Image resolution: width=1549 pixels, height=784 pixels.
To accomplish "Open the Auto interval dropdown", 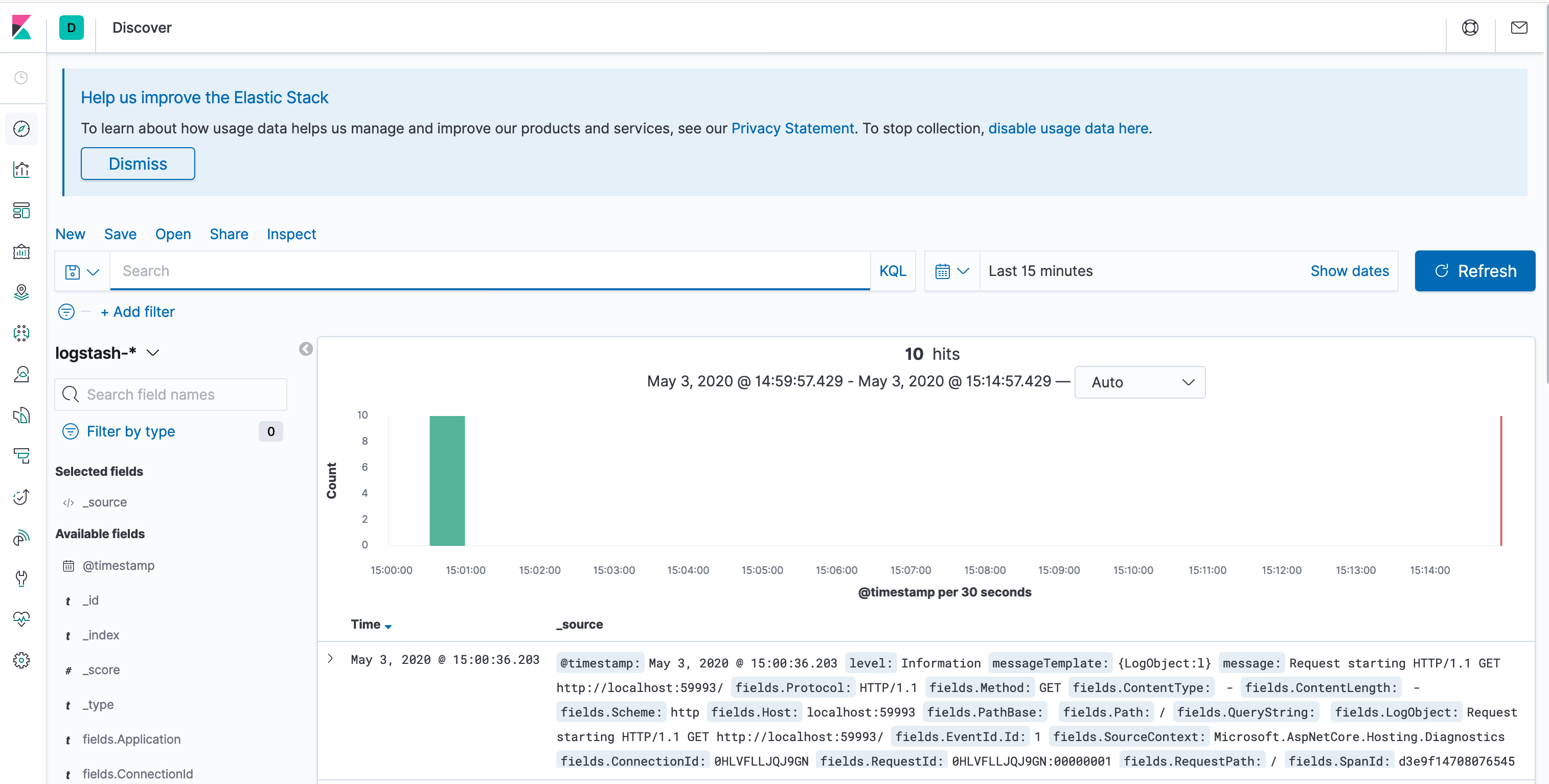I will click(1140, 382).
